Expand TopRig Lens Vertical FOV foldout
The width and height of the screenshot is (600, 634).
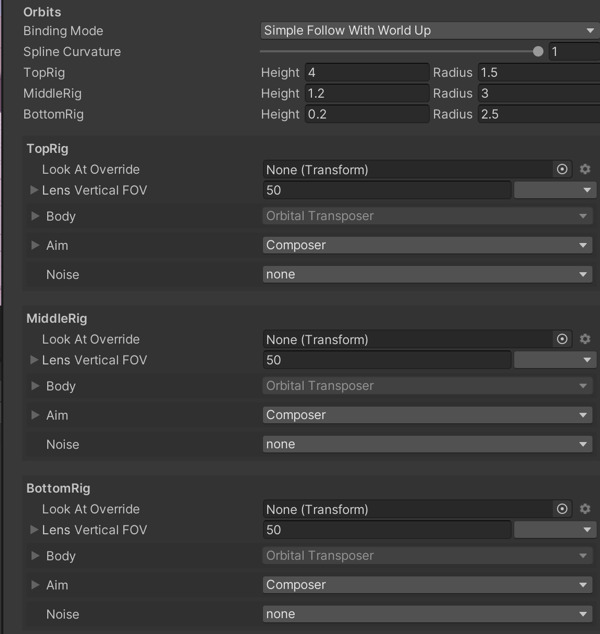click(x=35, y=191)
